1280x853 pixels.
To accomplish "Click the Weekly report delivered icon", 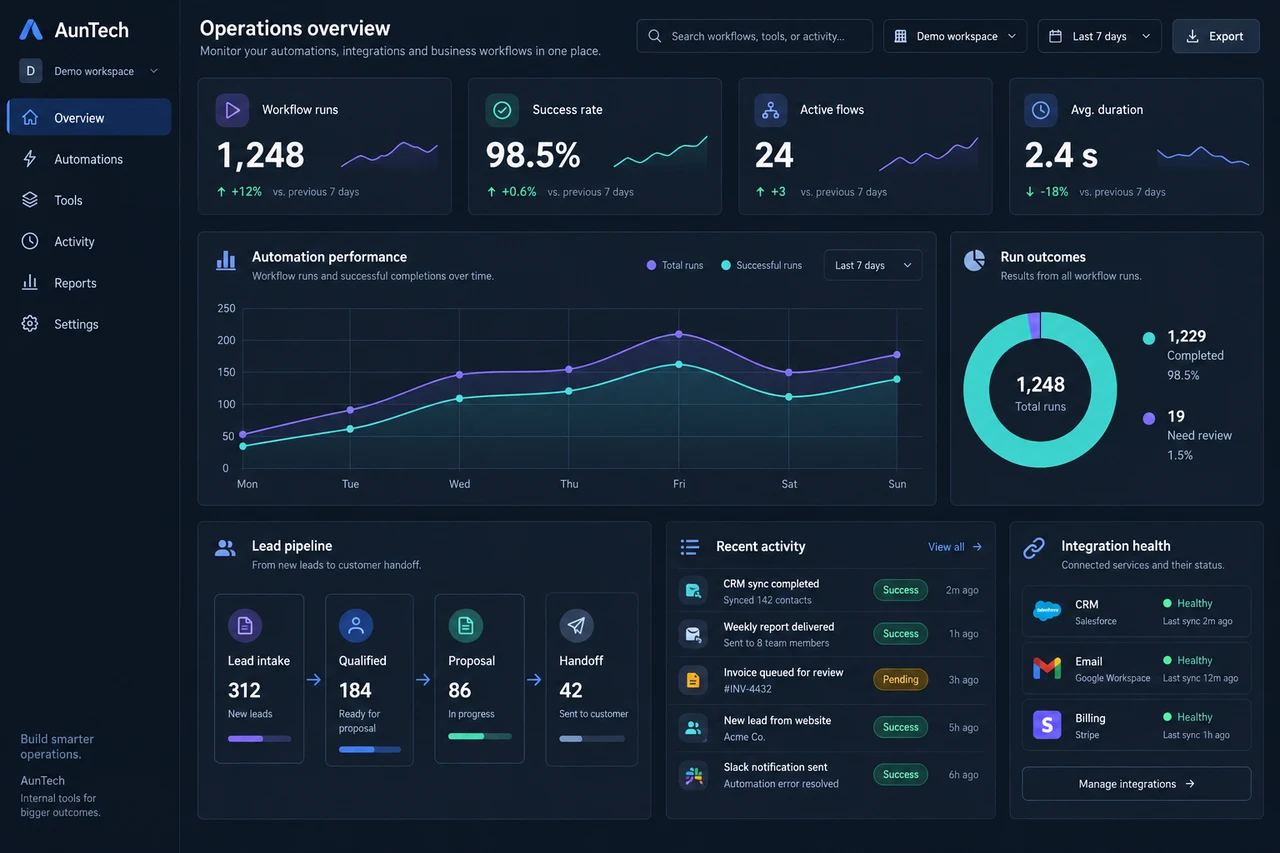I will click(x=692, y=634).
